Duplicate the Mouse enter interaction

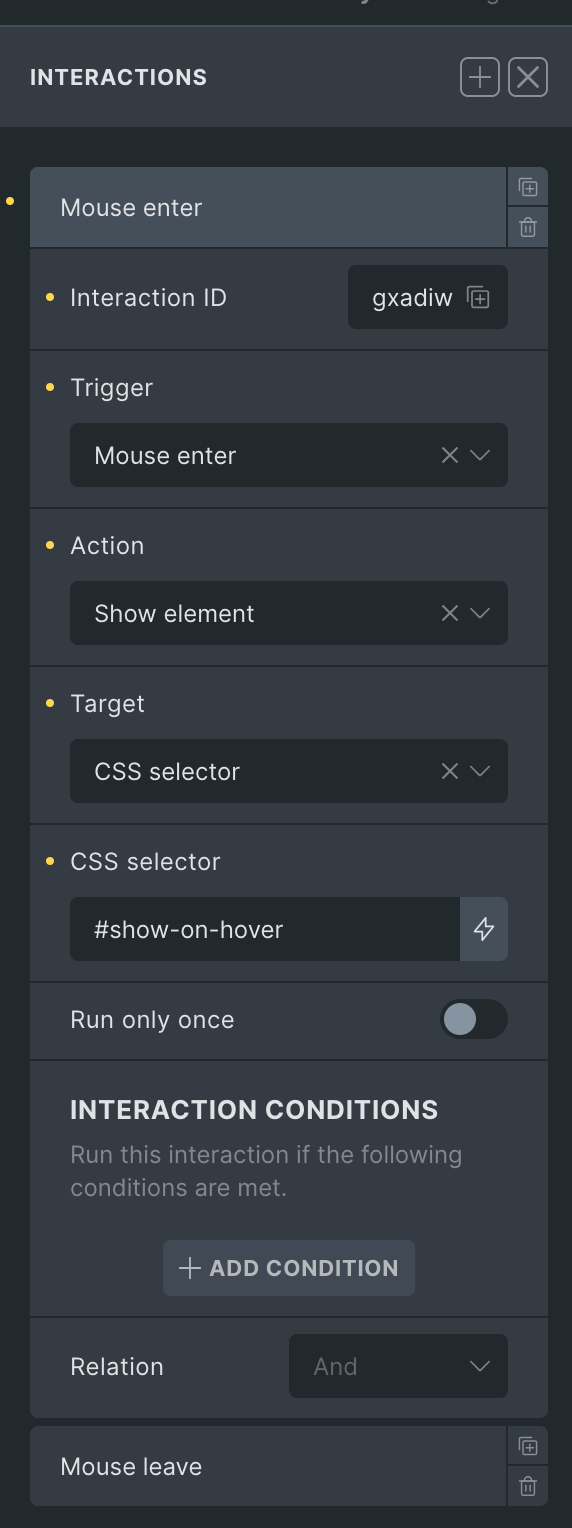click(x=528, y=187)
